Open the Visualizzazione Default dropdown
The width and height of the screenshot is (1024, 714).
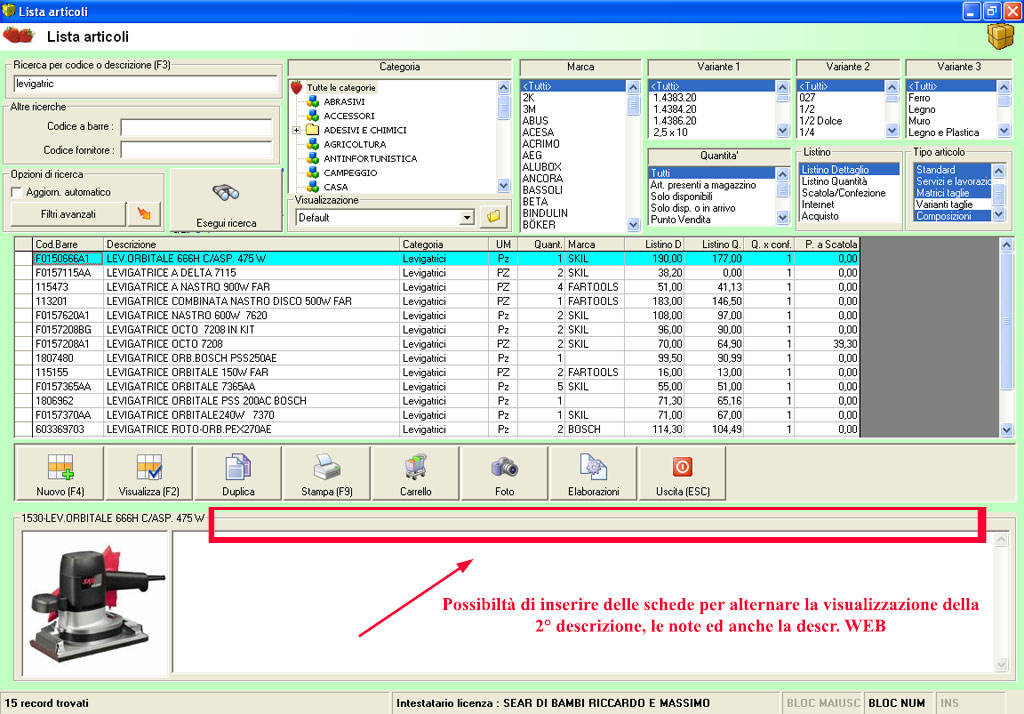(466, 218)
